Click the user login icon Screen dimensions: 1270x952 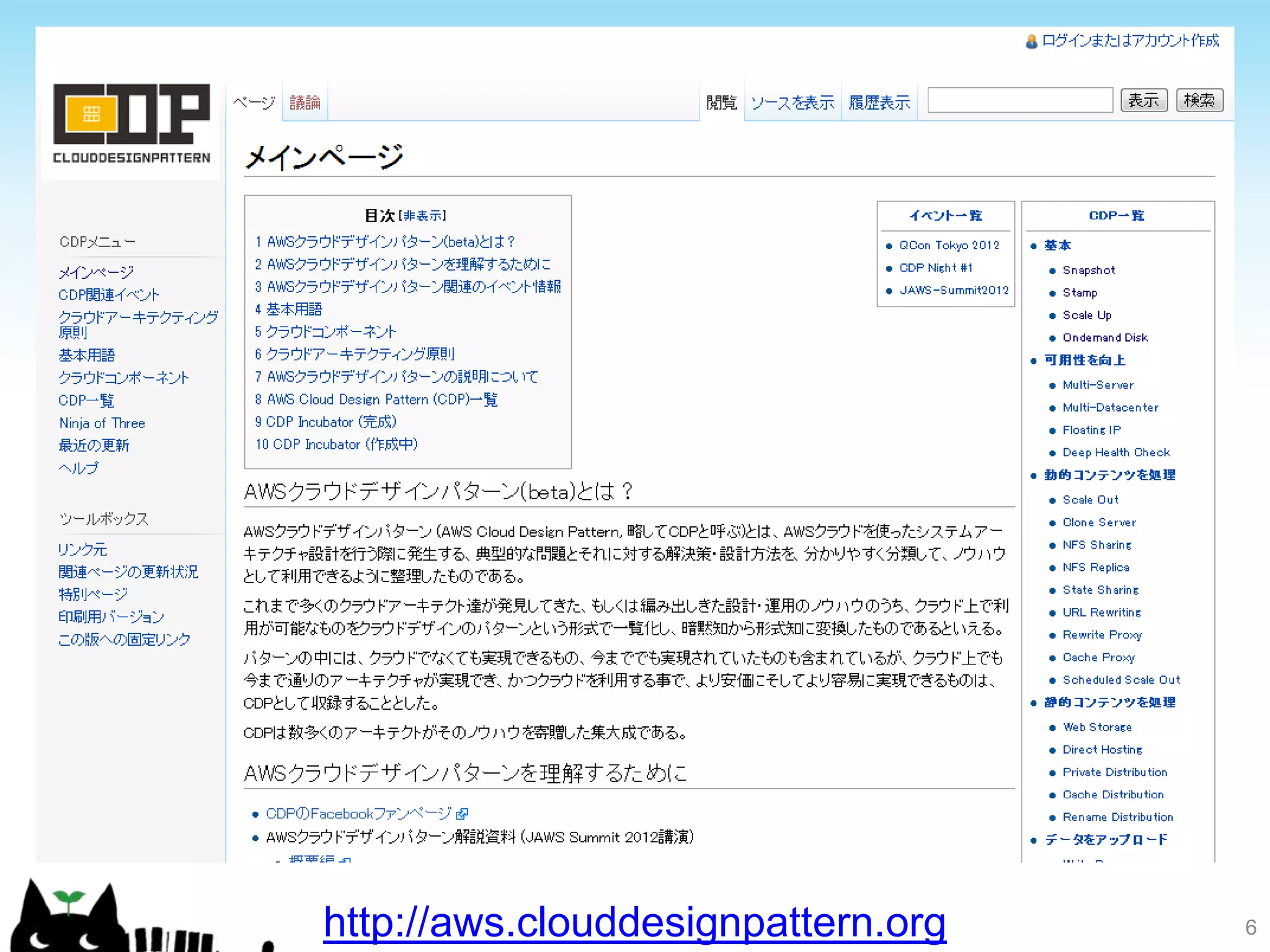(x=1031, y=42)
